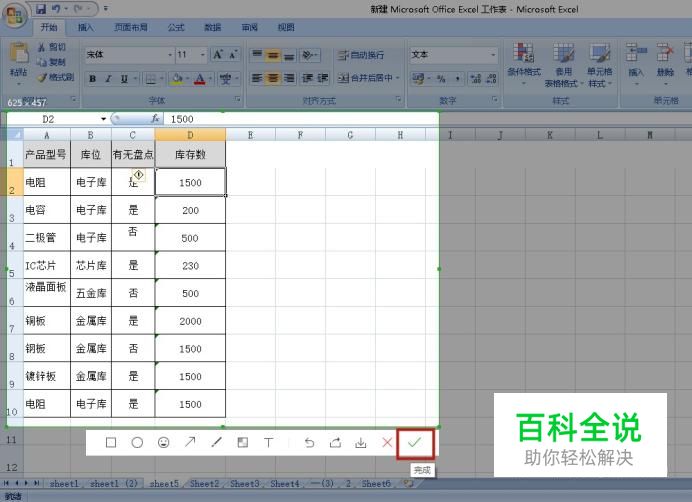
Task: Shrink font size with smaller A icon
Action: click(233, 55)
